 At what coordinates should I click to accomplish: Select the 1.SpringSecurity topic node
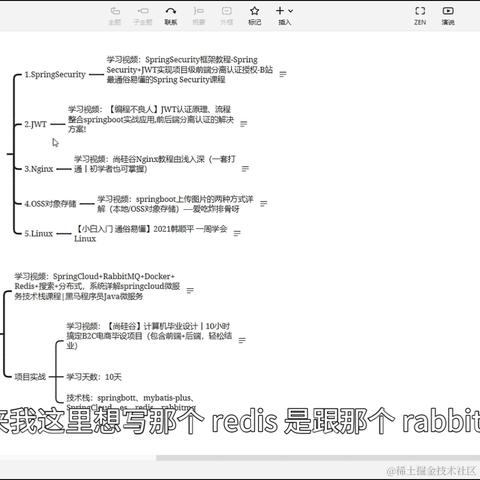tap(55, 74)
